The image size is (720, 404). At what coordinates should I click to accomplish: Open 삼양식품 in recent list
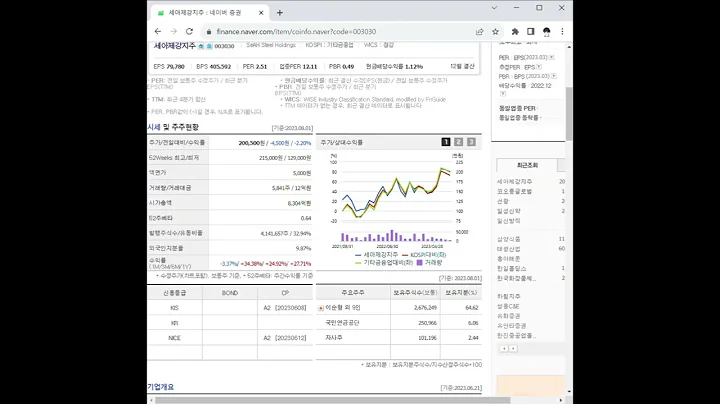coord(509,239)
